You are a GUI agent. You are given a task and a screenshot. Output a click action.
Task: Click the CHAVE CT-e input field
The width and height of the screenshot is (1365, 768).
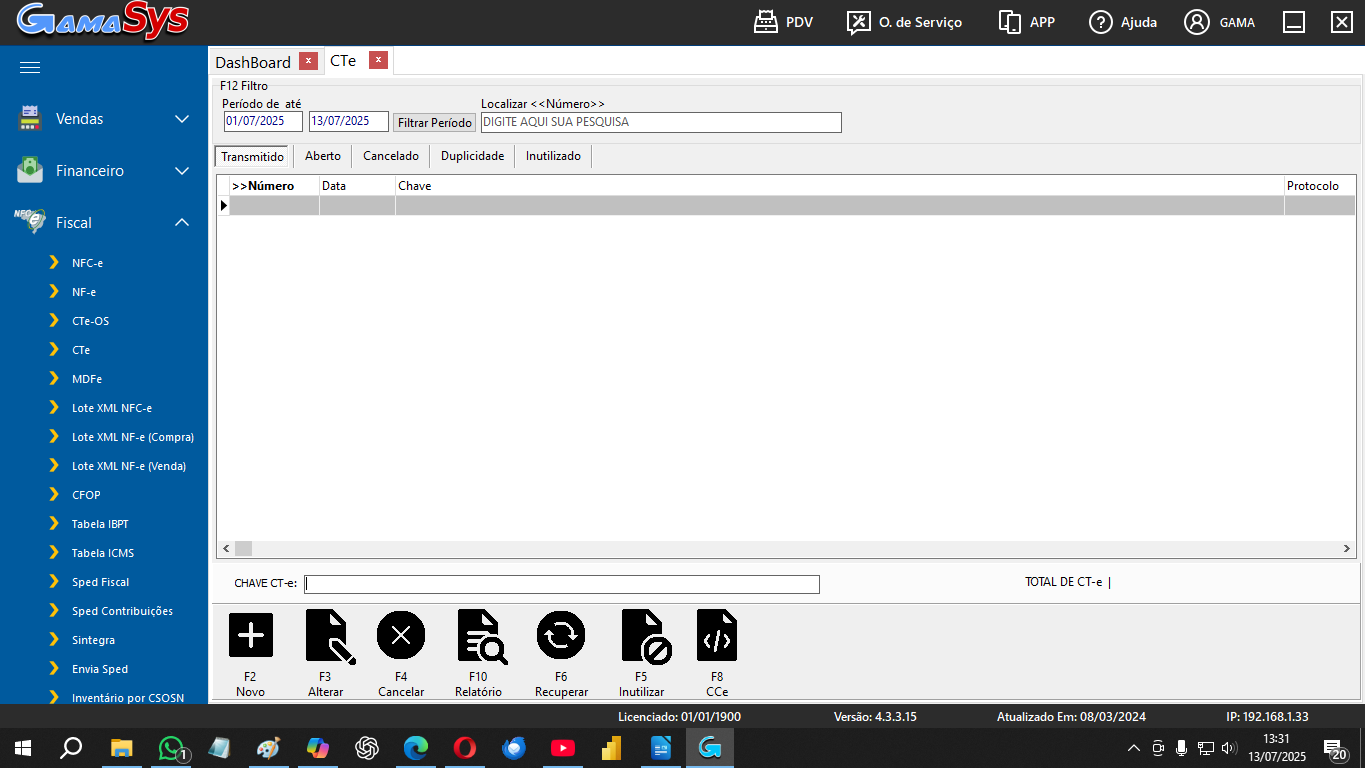(562, 584)
